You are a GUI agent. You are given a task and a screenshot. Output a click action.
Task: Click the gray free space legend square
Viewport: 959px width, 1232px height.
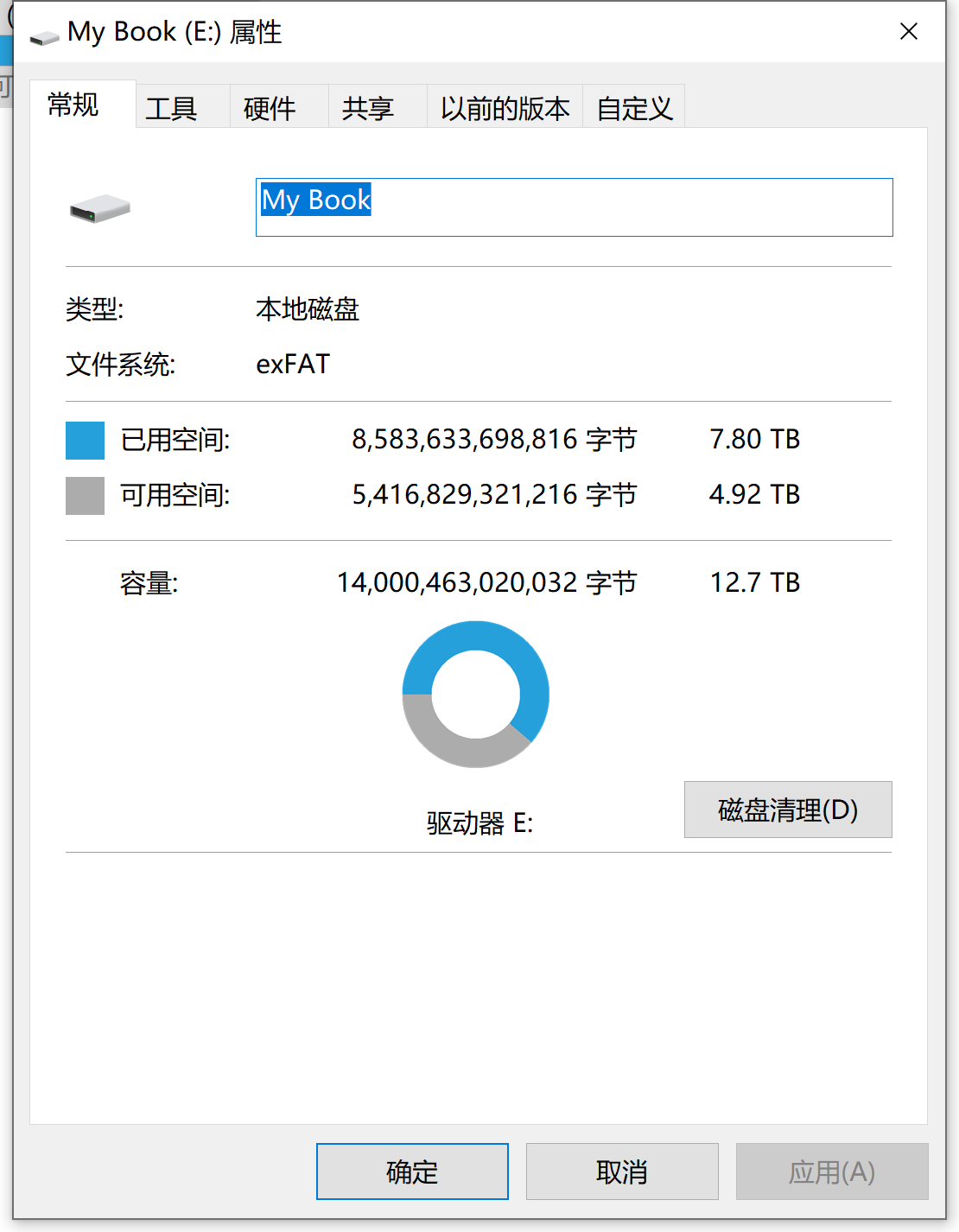pos(84,495)
